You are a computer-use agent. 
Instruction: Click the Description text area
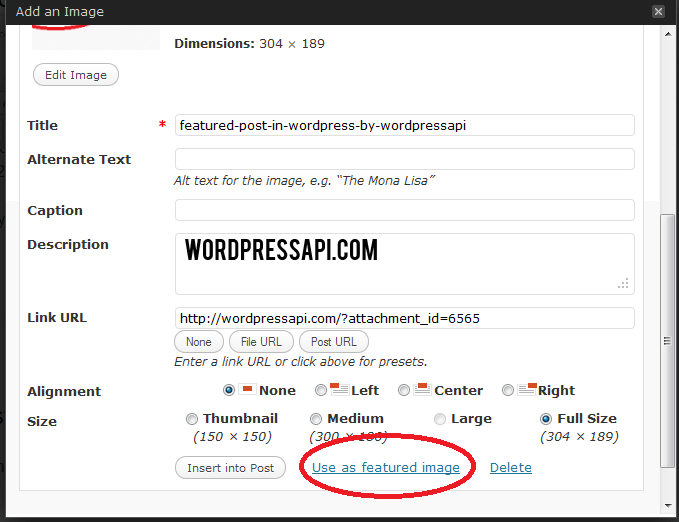coord(404,264)
